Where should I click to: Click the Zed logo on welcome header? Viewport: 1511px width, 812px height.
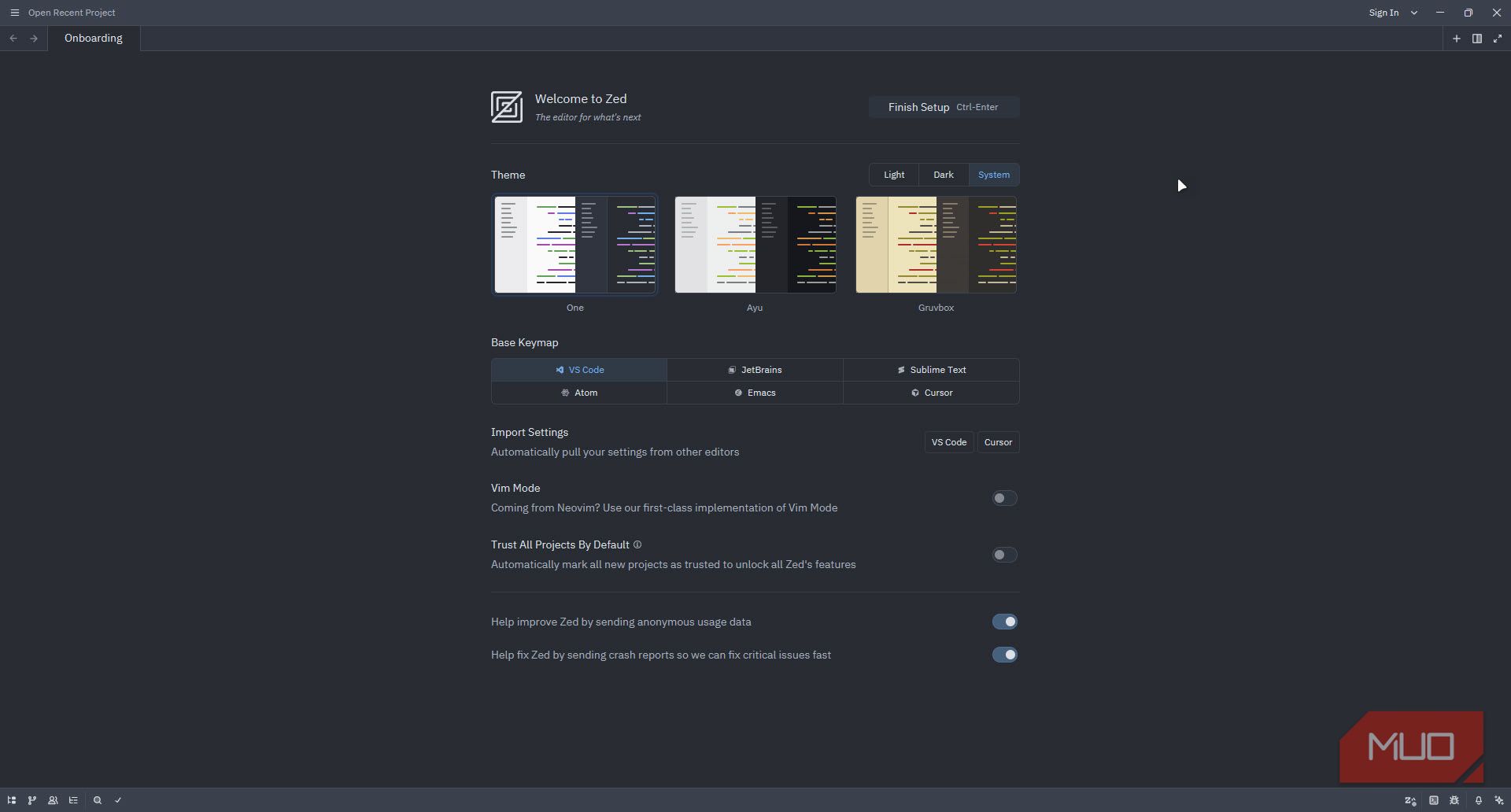coord(507,107)
